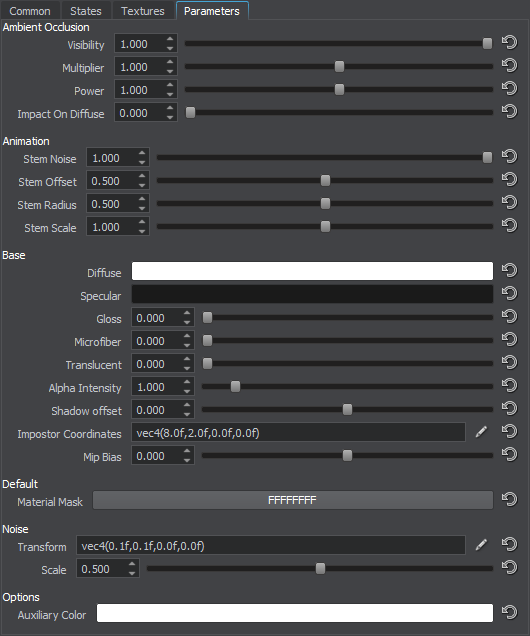Open the States tab
This screenshot has width=530, height=636.
pyautogui.click(x=86, y=11)
